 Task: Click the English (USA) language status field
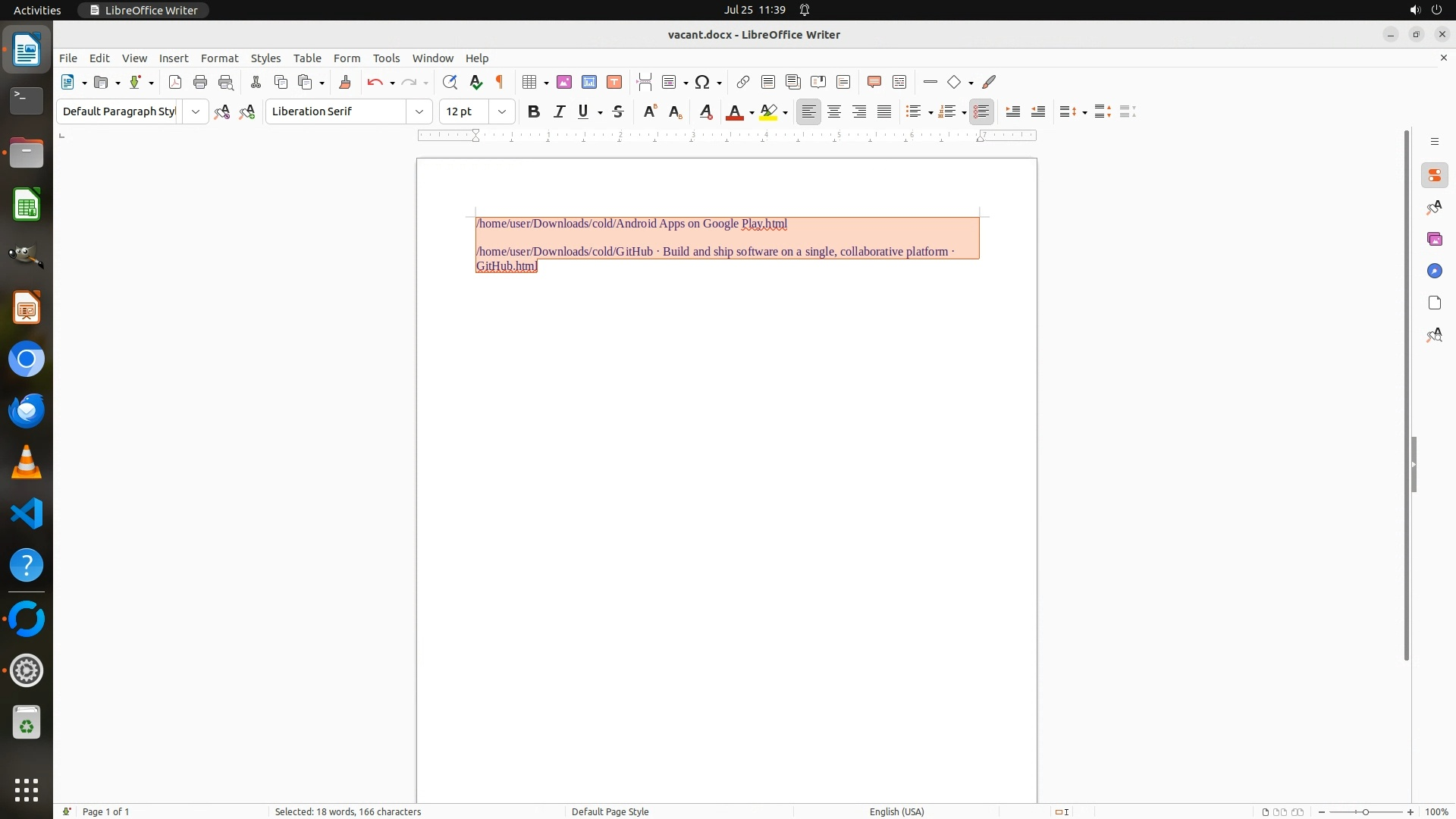tap(896, 811)
